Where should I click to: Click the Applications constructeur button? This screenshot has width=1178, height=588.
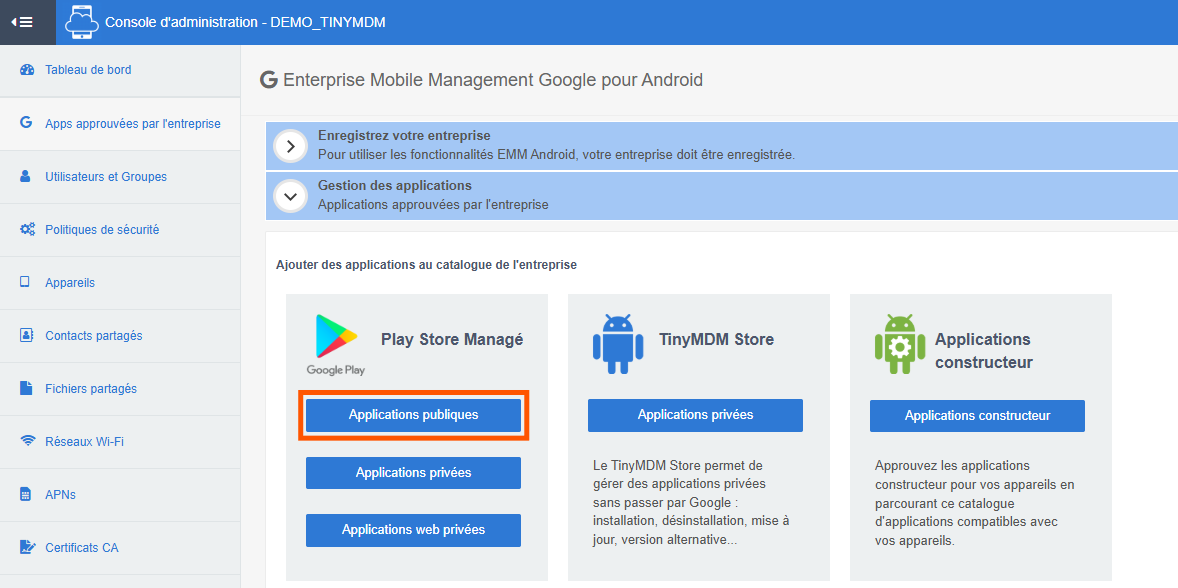977,415
